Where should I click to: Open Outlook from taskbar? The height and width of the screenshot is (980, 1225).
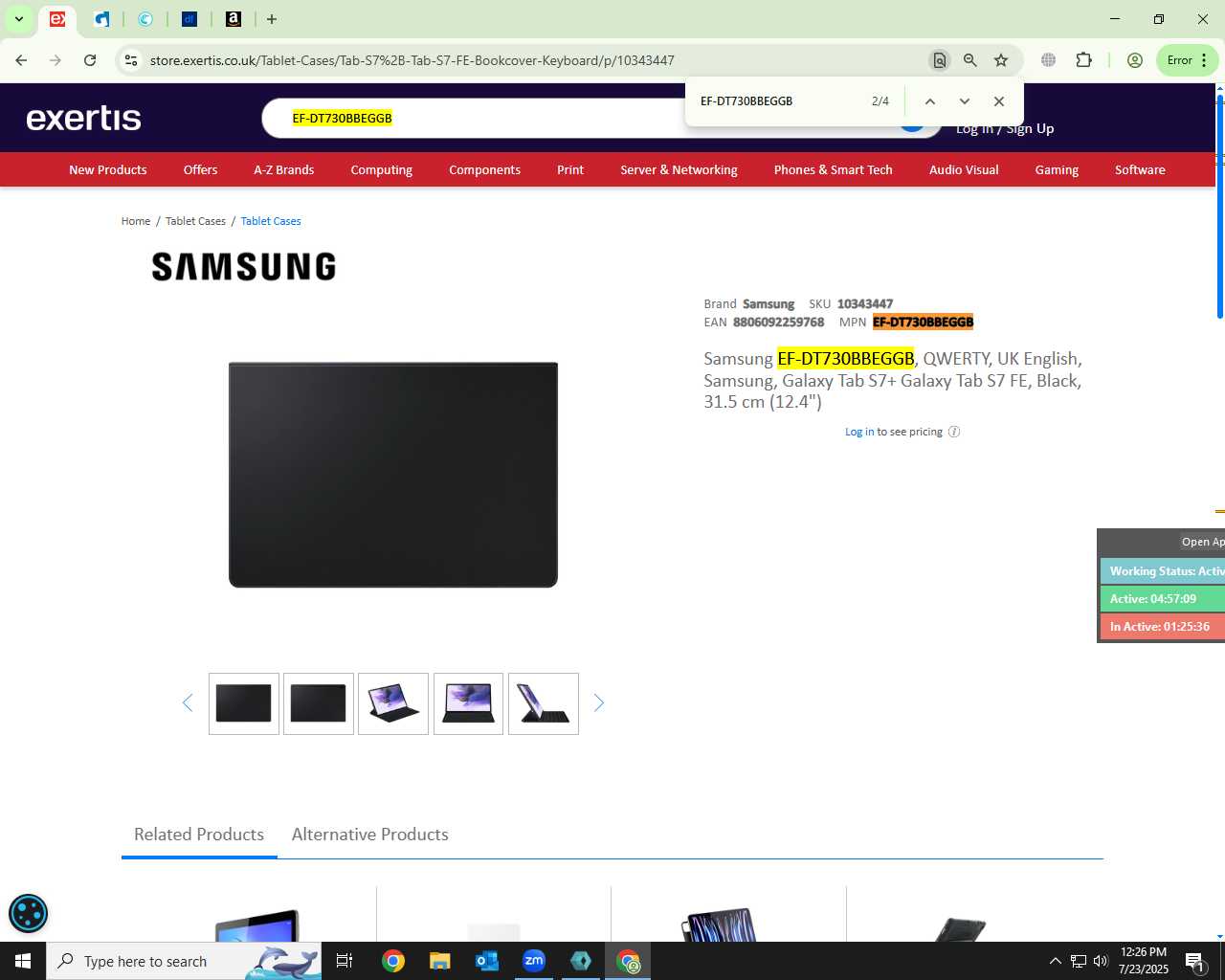pos(487,961)
